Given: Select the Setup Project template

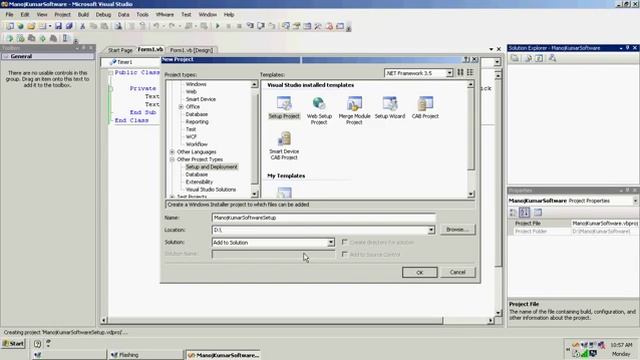Looking at the screenshot, I should click(x=284, y=107).
